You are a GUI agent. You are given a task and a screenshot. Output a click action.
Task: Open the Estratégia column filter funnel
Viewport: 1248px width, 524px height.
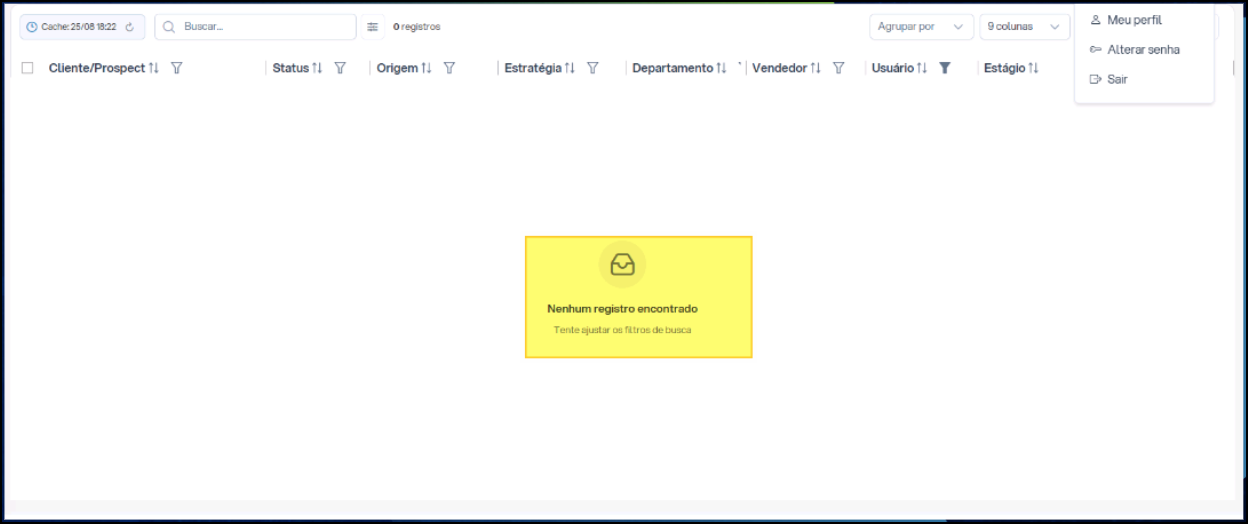point(593,68)
